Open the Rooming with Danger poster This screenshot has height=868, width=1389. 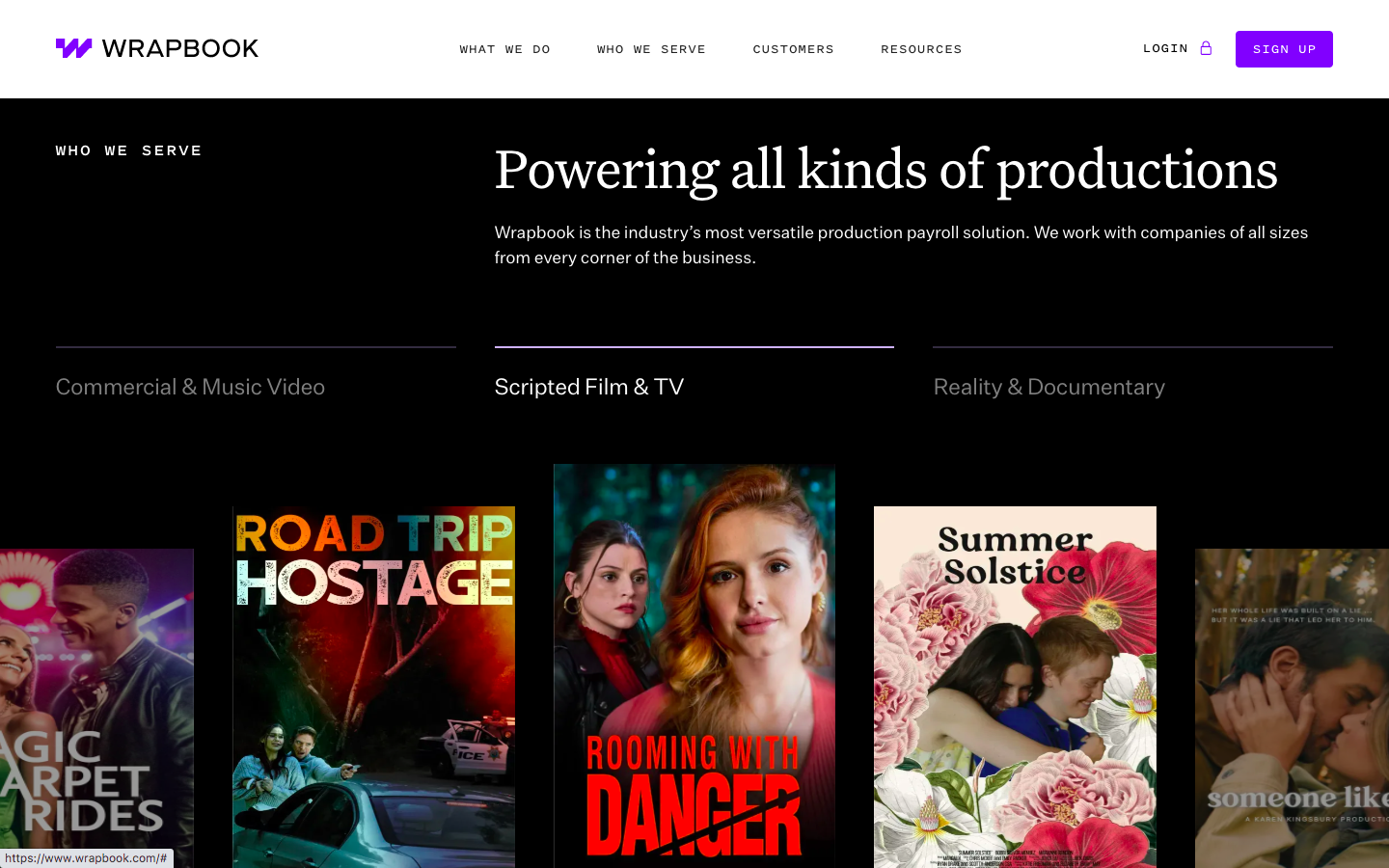[694, 665]
